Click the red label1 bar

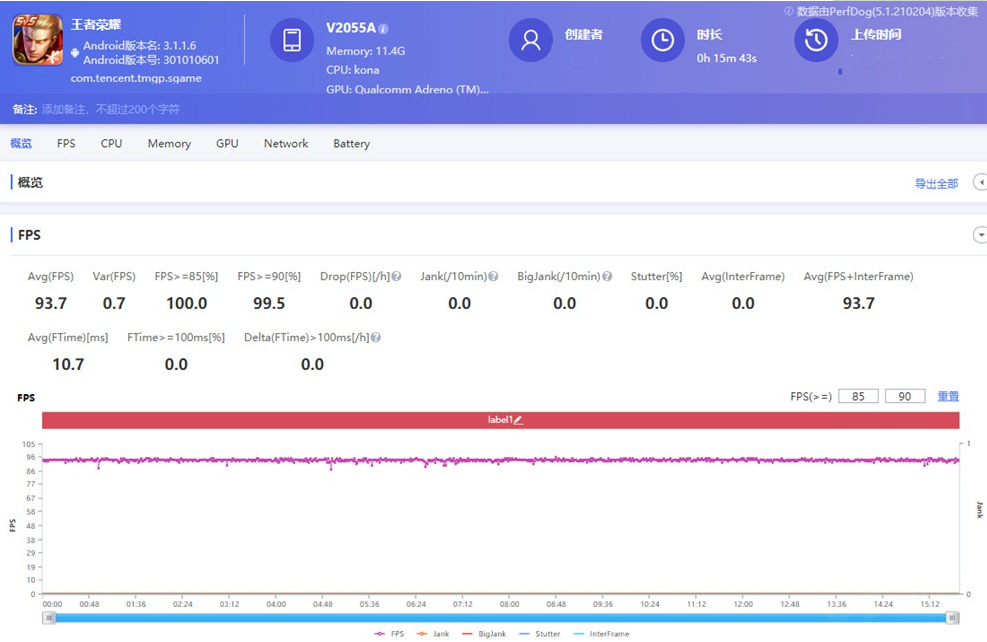[500, 420]
